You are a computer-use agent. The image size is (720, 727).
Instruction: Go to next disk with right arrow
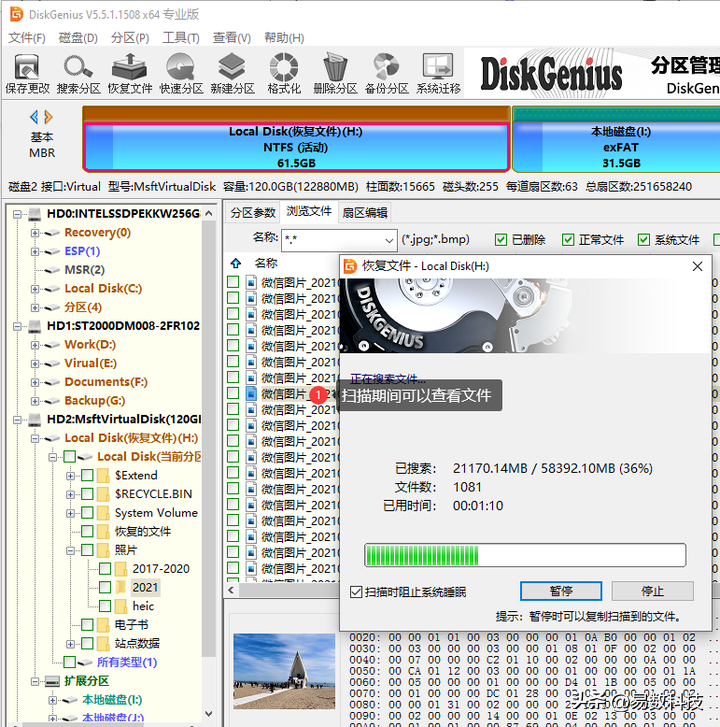[48, 117]
